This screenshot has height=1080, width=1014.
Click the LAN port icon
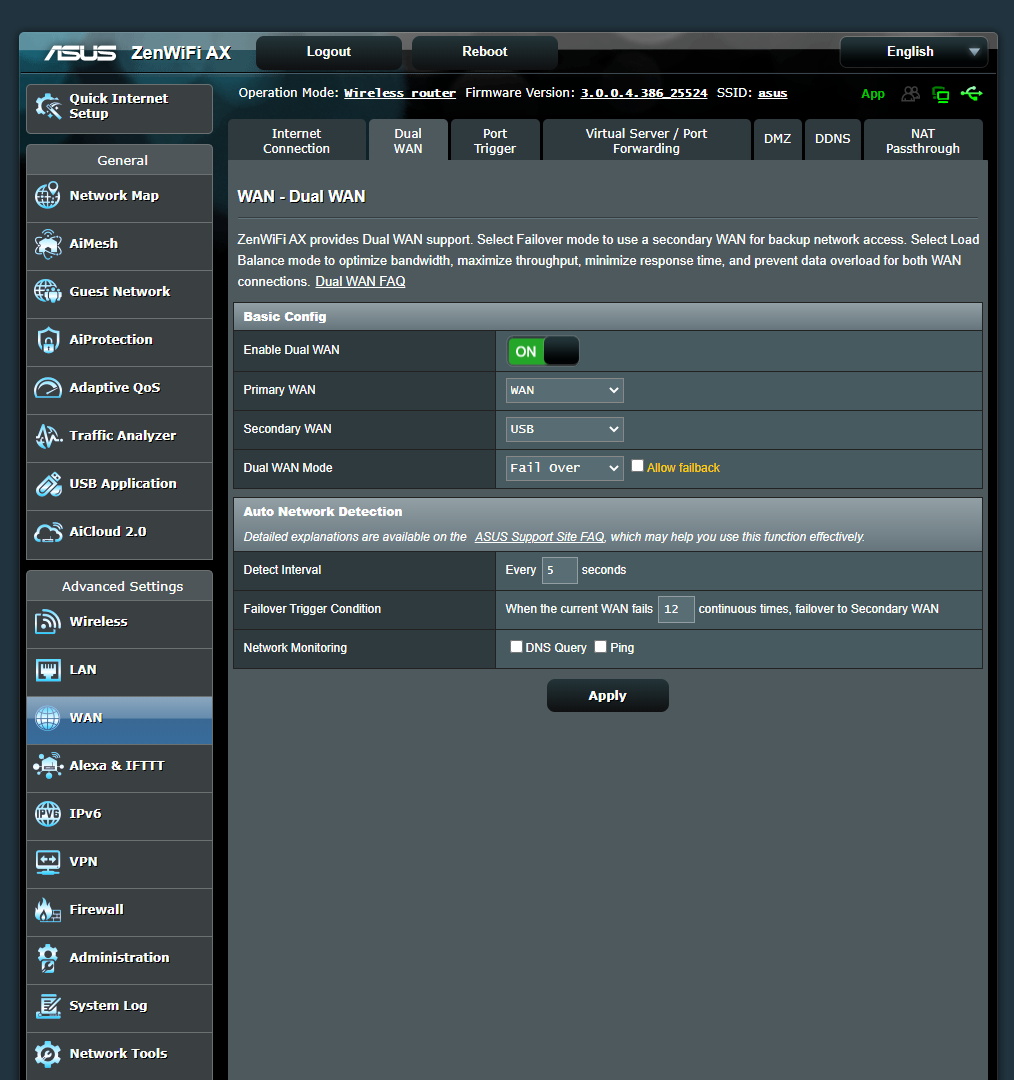48,669
